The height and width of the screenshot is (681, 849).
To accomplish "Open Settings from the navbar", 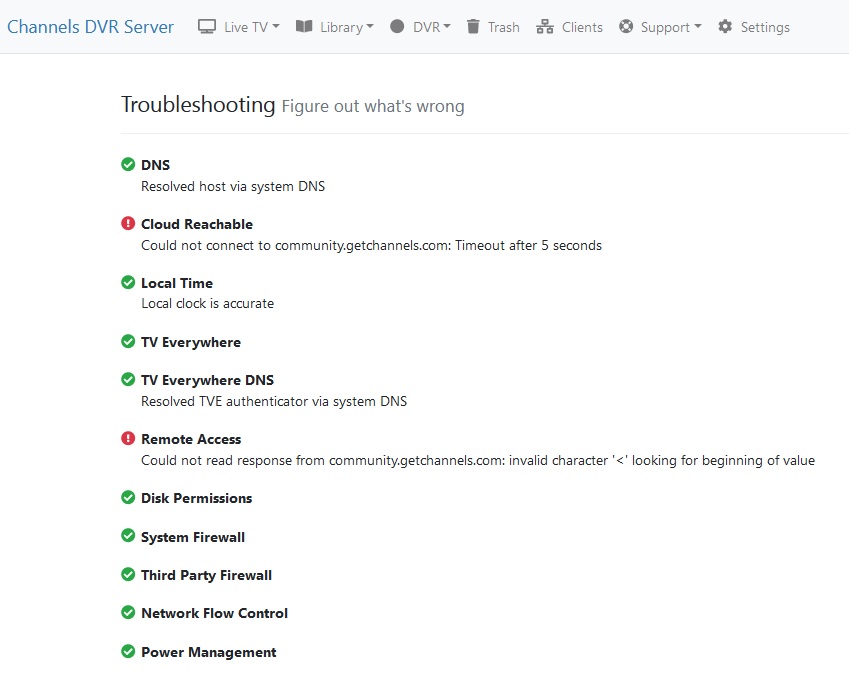I will click(x=764, y=27).
